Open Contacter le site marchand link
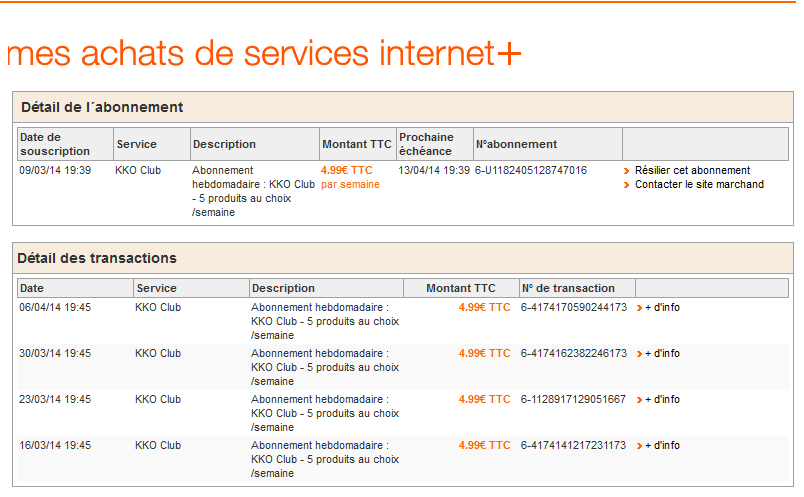Viewport: 804px width, 497px height. point(699,184)
